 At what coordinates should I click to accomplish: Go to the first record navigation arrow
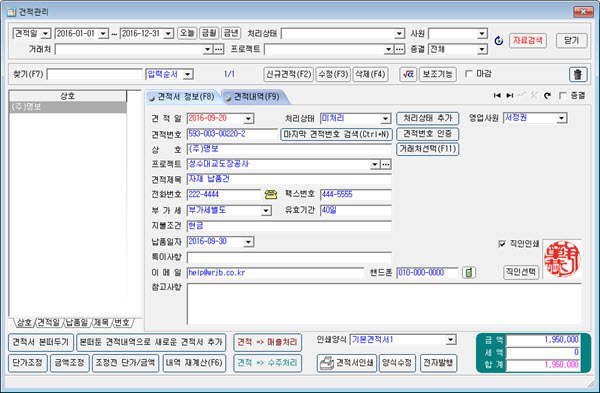point(497,96)
